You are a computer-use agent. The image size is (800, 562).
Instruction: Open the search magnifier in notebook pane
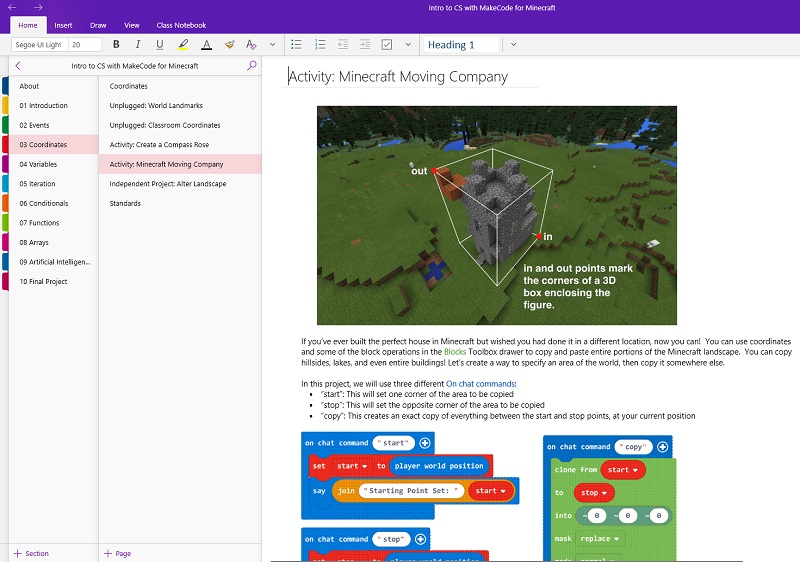pos(252,65)
